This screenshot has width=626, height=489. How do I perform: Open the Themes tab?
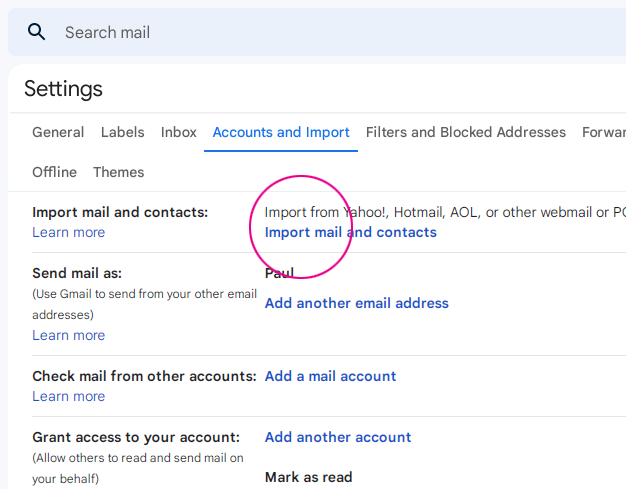[x=119, y=172]
